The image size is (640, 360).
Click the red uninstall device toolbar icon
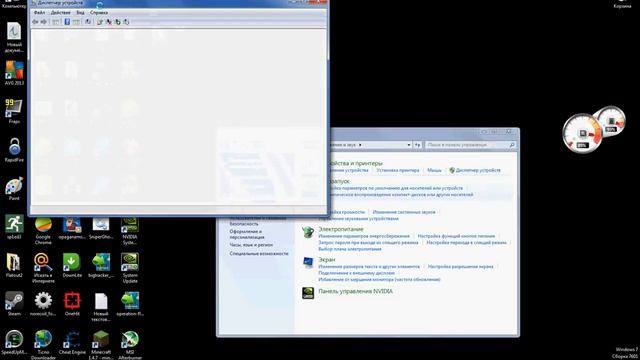coord(109,22)
